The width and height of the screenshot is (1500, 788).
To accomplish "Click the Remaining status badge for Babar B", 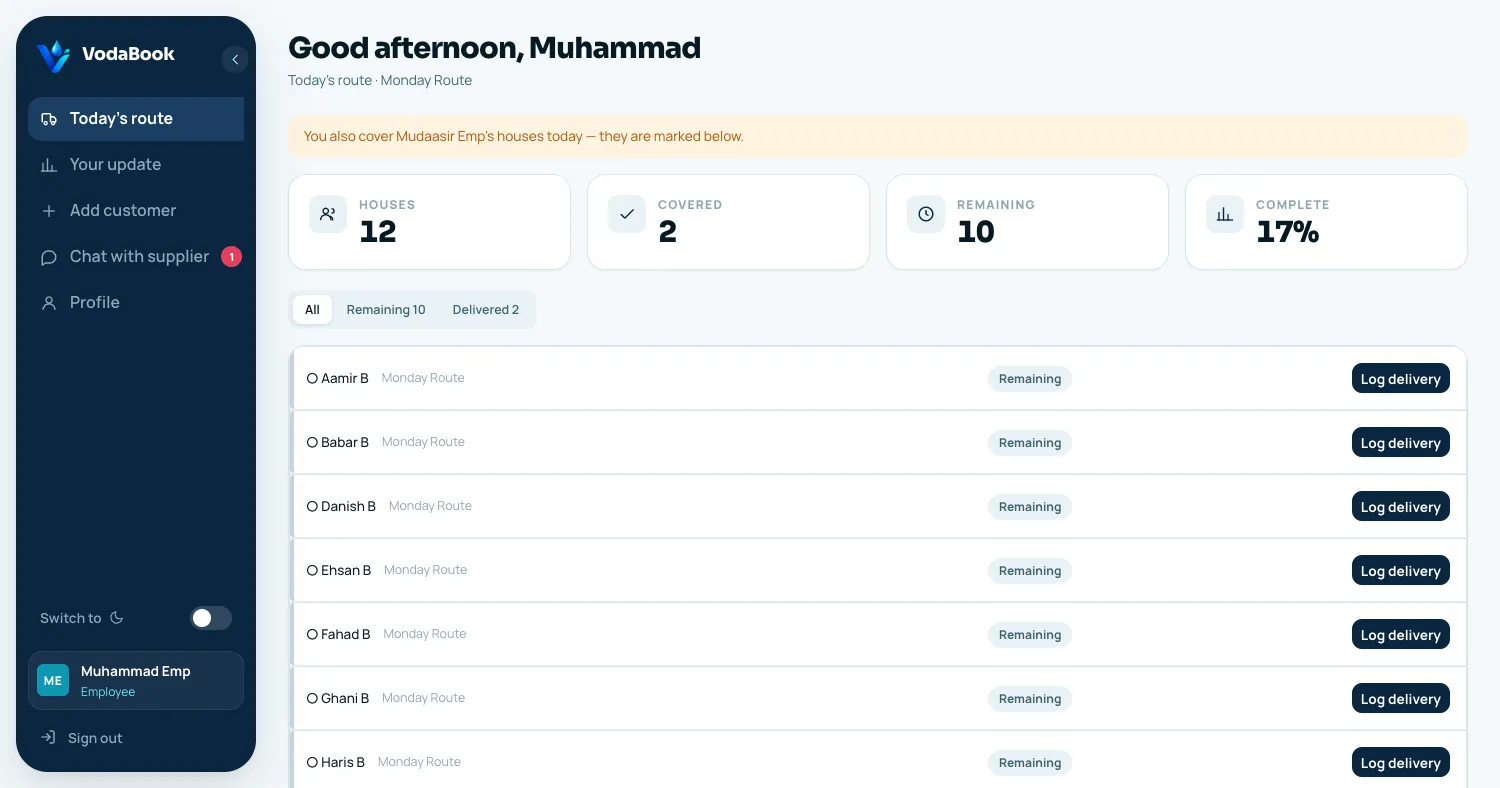I will tap(1029, 443).
